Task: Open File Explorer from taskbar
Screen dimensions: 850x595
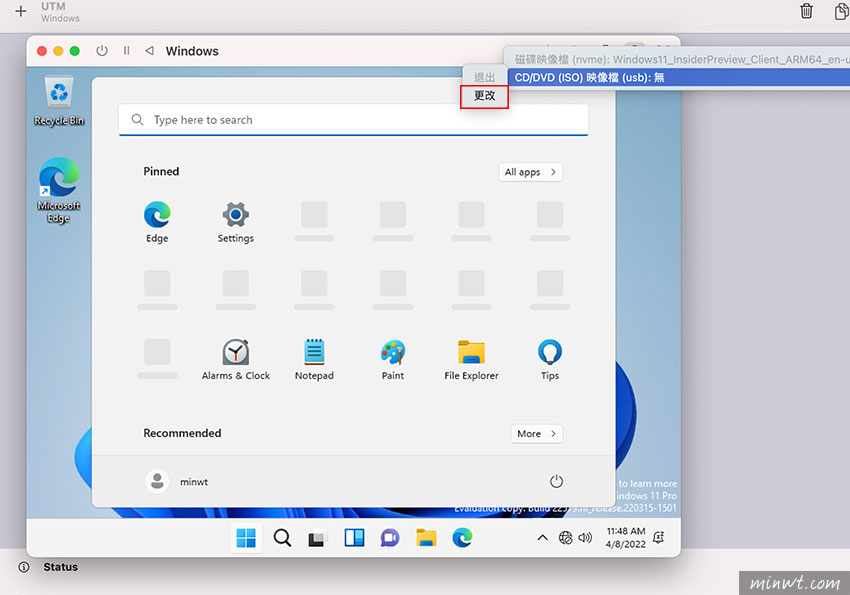Action: pyautogui.click(x=426, y=538)
